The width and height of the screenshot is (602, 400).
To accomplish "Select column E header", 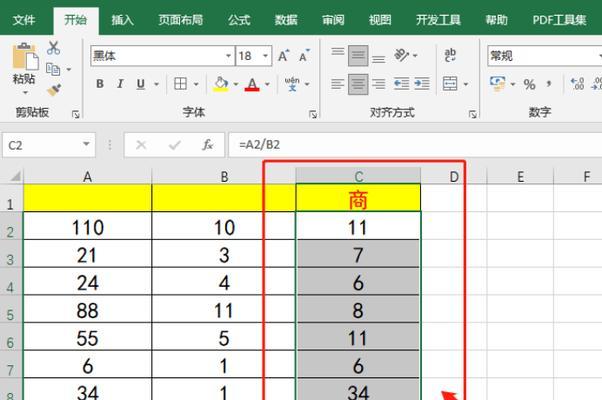I will tap(520, 177).
